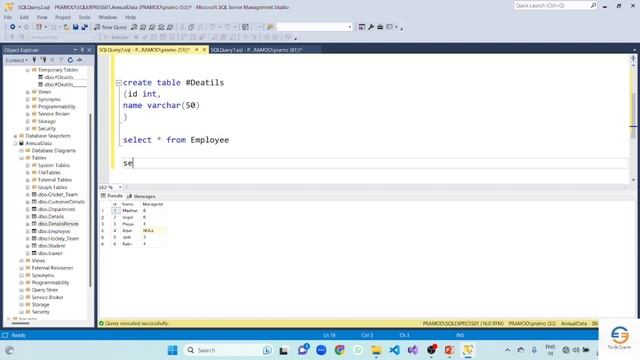Open Chrome from the taskbar
Screen dimensions: 640x360
[x=340, y=350]
